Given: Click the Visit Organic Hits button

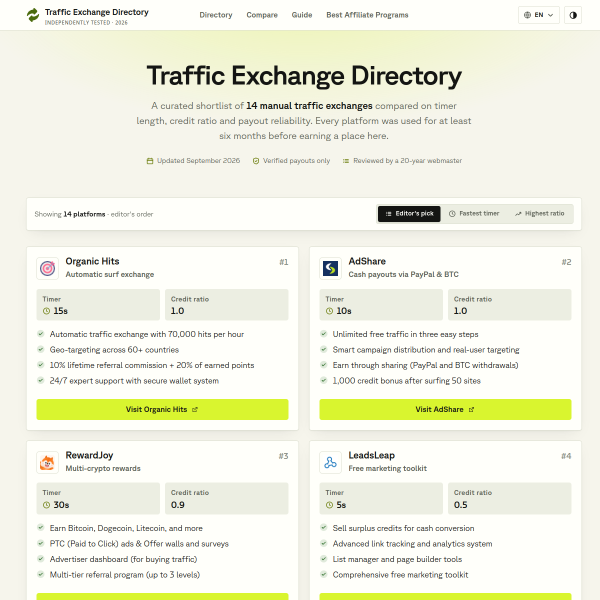Looking at the screenshot, I should click(x=162, y=409).
